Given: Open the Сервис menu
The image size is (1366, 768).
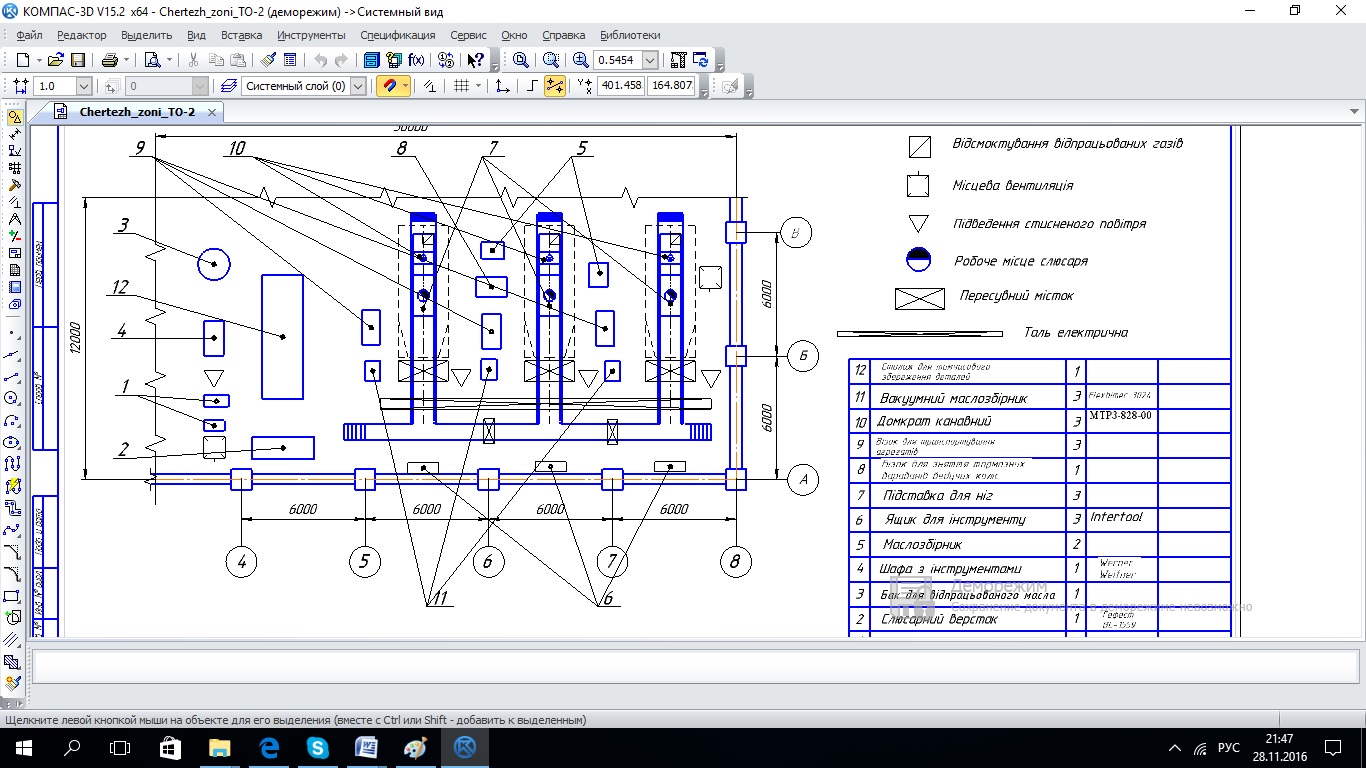Looking at the screenshot, I should pos(468,35).
